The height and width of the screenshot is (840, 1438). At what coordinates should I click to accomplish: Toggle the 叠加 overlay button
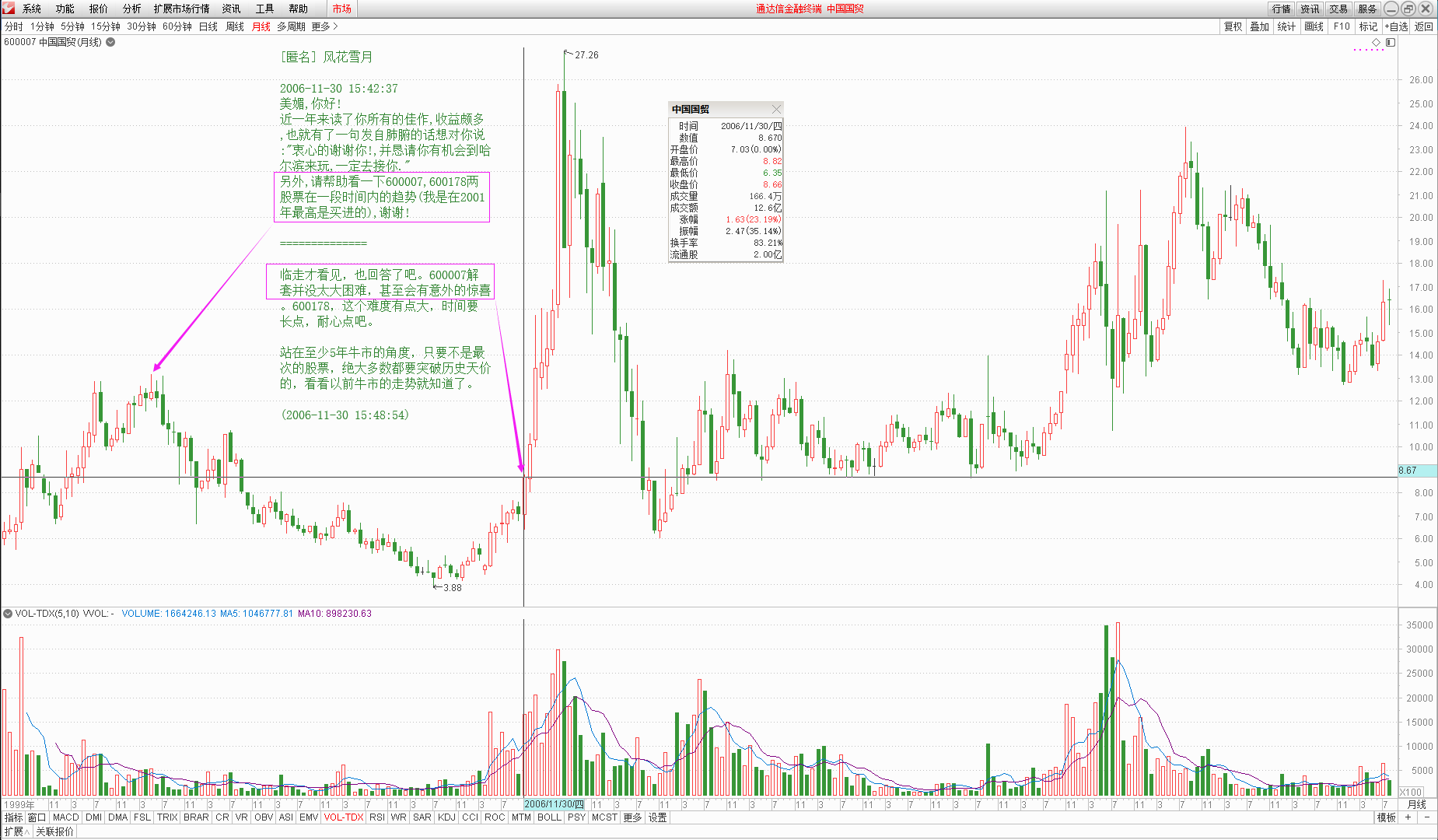[x=1259, y=26]
